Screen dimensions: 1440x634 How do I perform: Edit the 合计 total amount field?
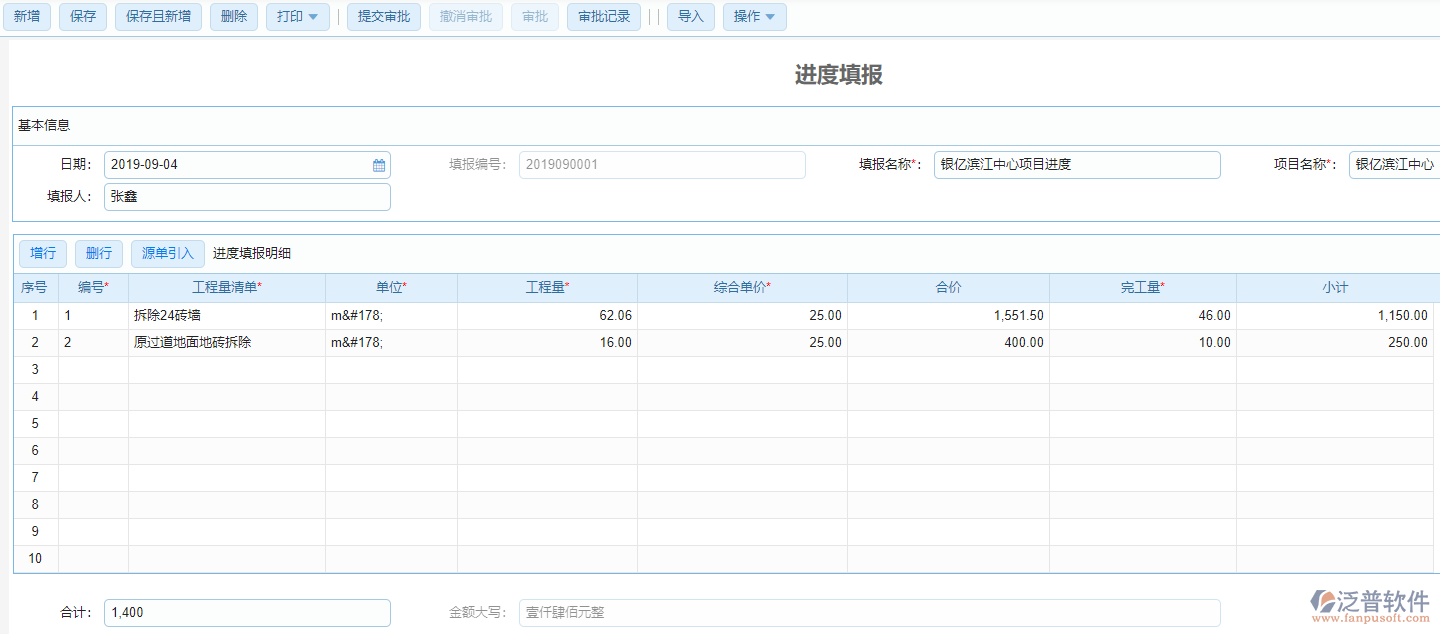(x=246, y=612)
